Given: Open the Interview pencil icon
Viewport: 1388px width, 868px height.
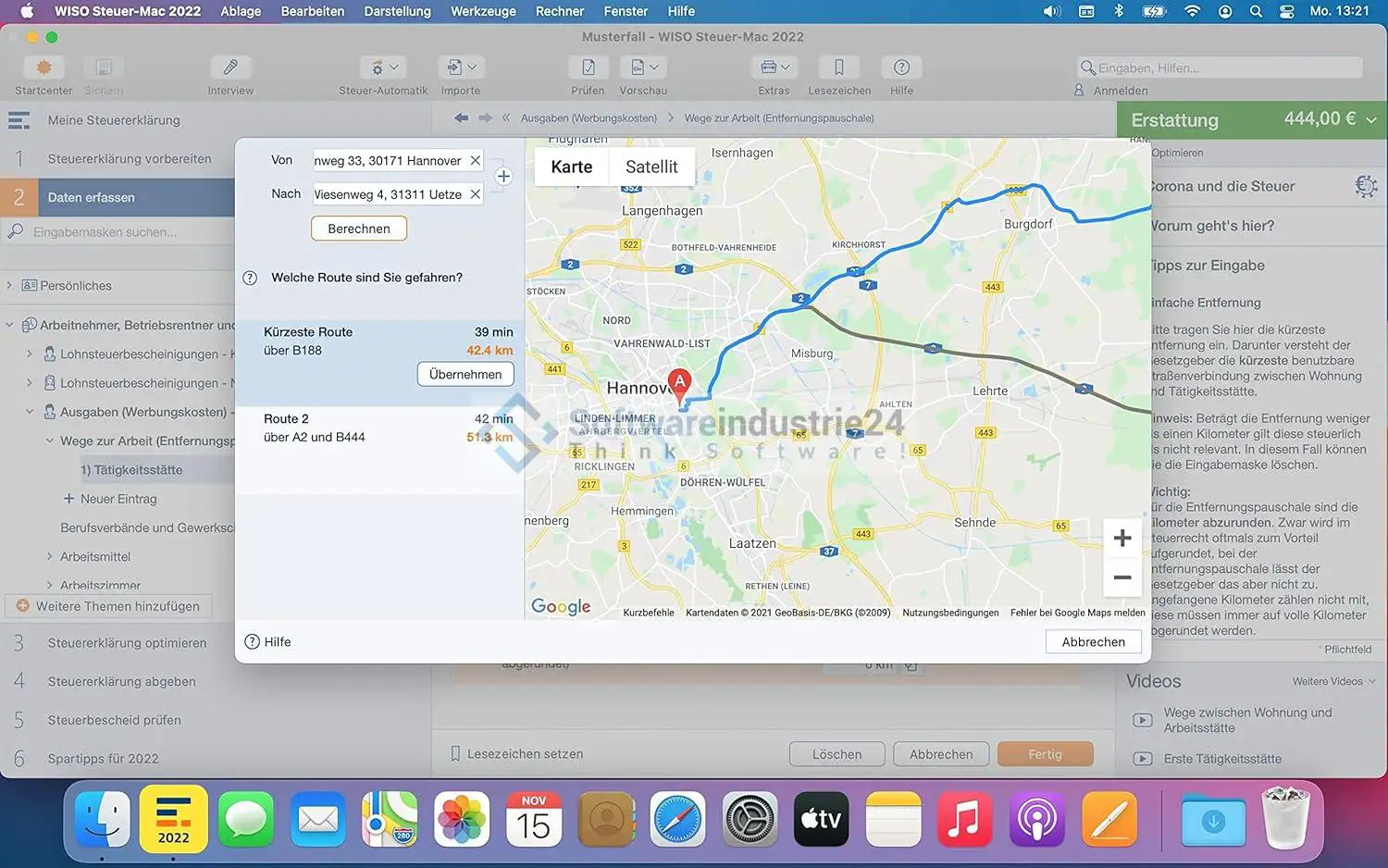Looking at the screenshot, I should pyautogui.click(x=230, y=68).
